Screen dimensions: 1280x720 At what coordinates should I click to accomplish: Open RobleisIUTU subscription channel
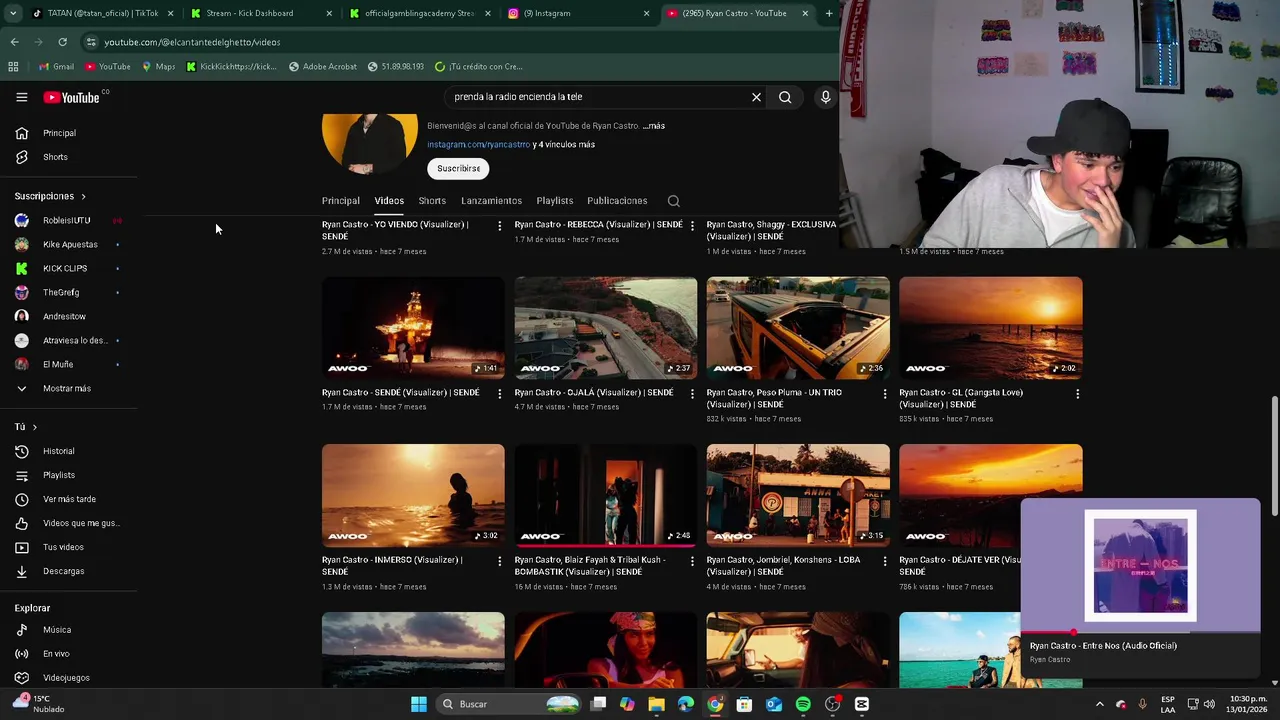(x=68, y=221)
